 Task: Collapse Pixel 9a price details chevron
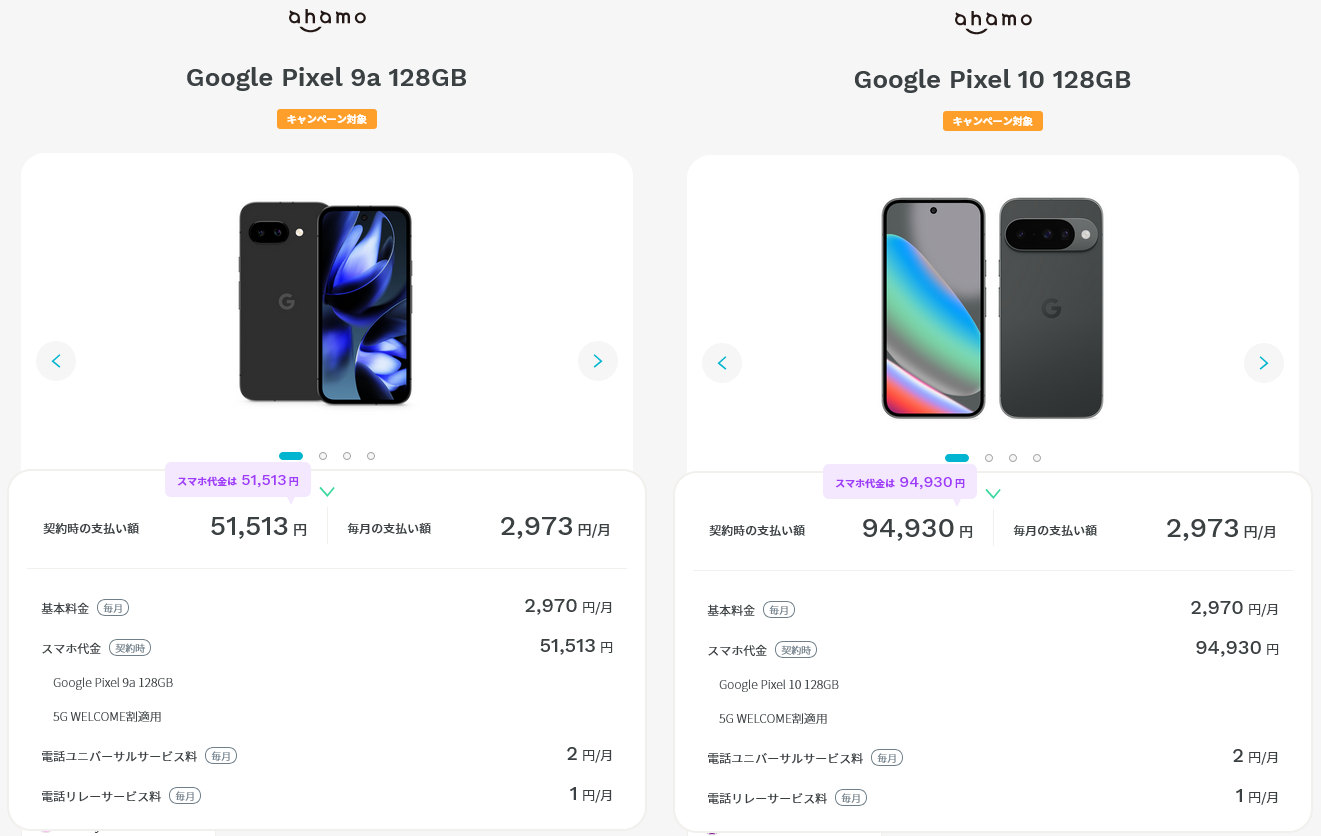tap(327, 491)
